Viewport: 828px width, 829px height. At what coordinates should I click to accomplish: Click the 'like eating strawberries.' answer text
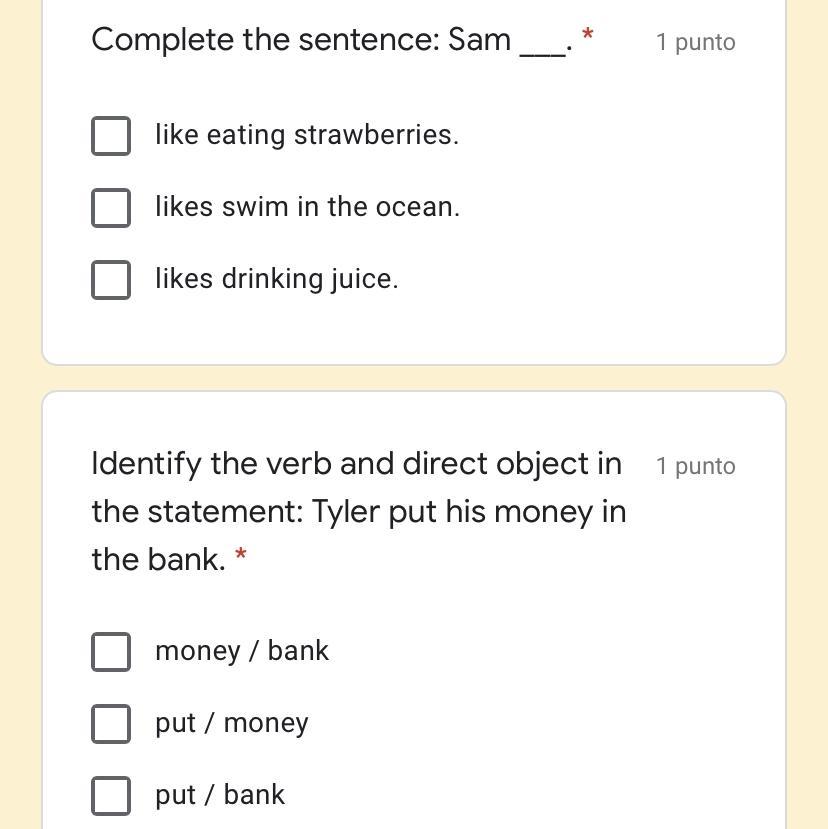tap(307, 135)
